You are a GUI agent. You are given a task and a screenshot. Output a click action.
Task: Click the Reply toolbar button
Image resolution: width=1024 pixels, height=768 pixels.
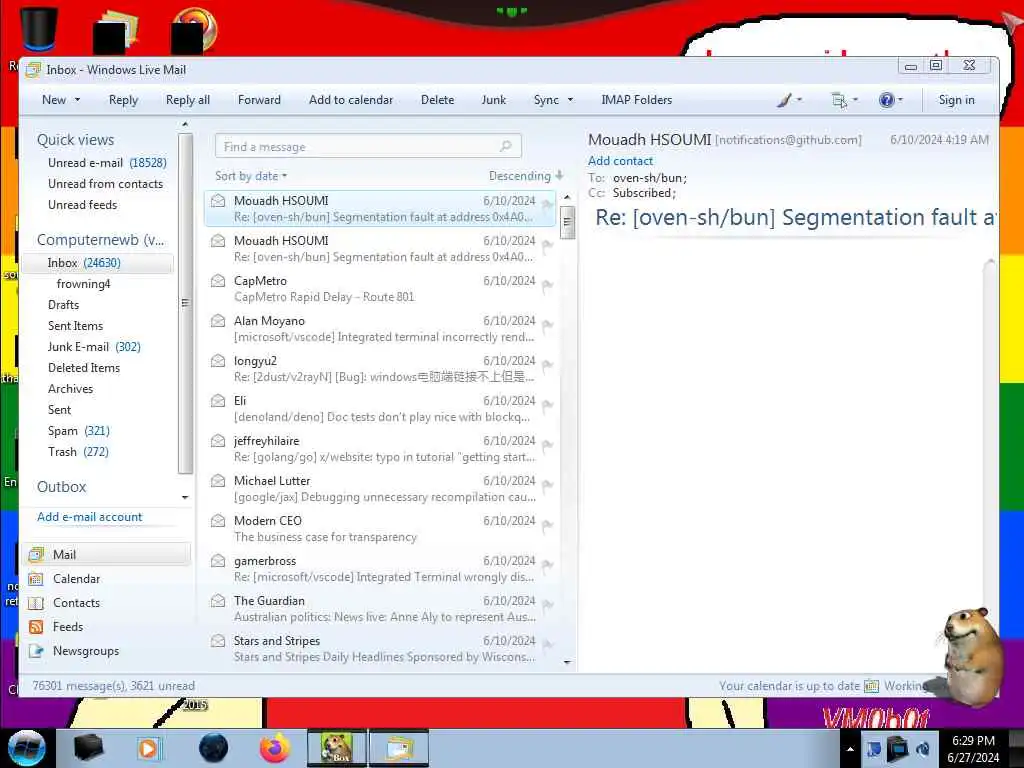[x=123, y=100]
